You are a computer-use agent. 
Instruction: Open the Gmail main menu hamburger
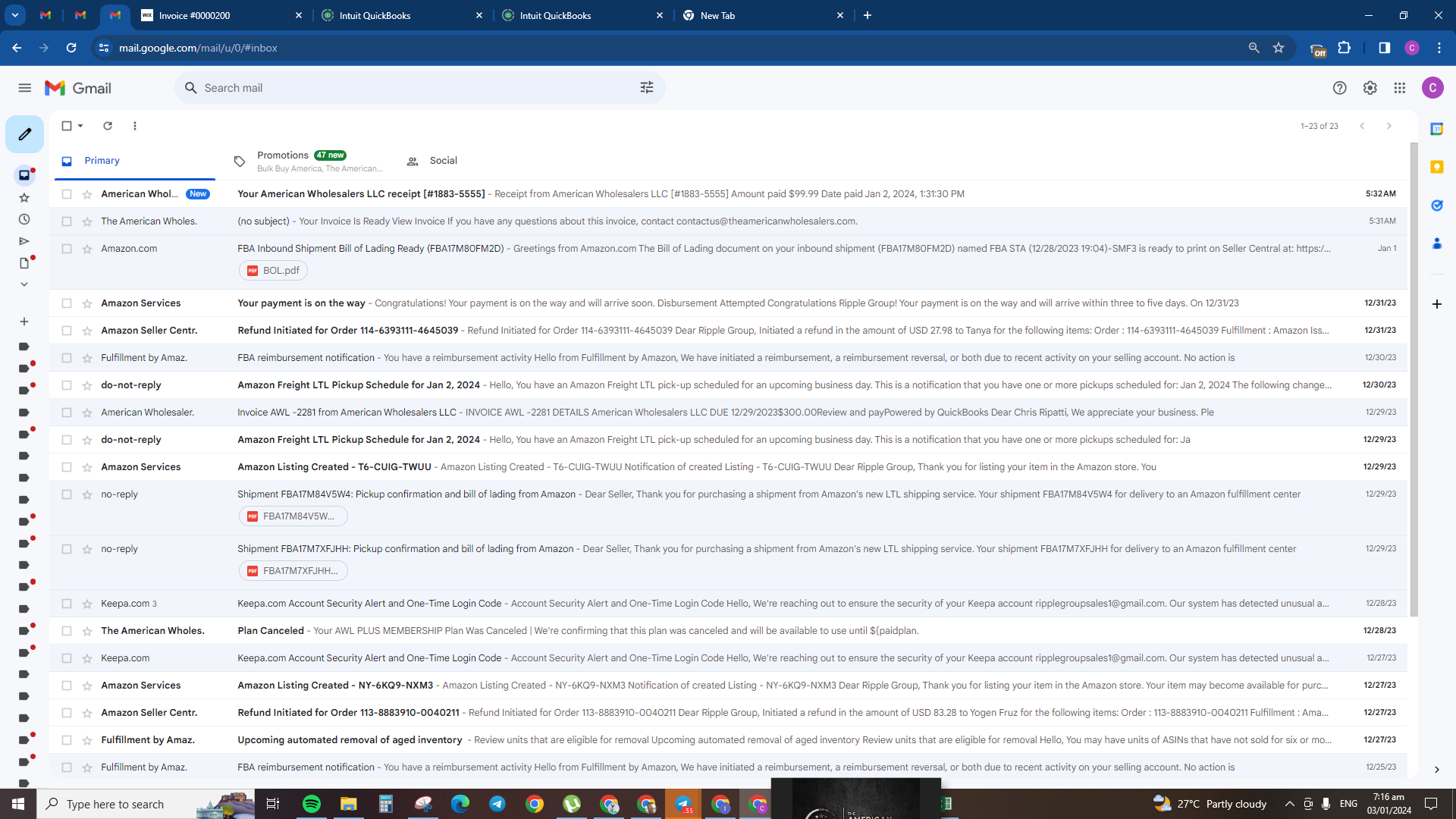[x=25, y=88]
